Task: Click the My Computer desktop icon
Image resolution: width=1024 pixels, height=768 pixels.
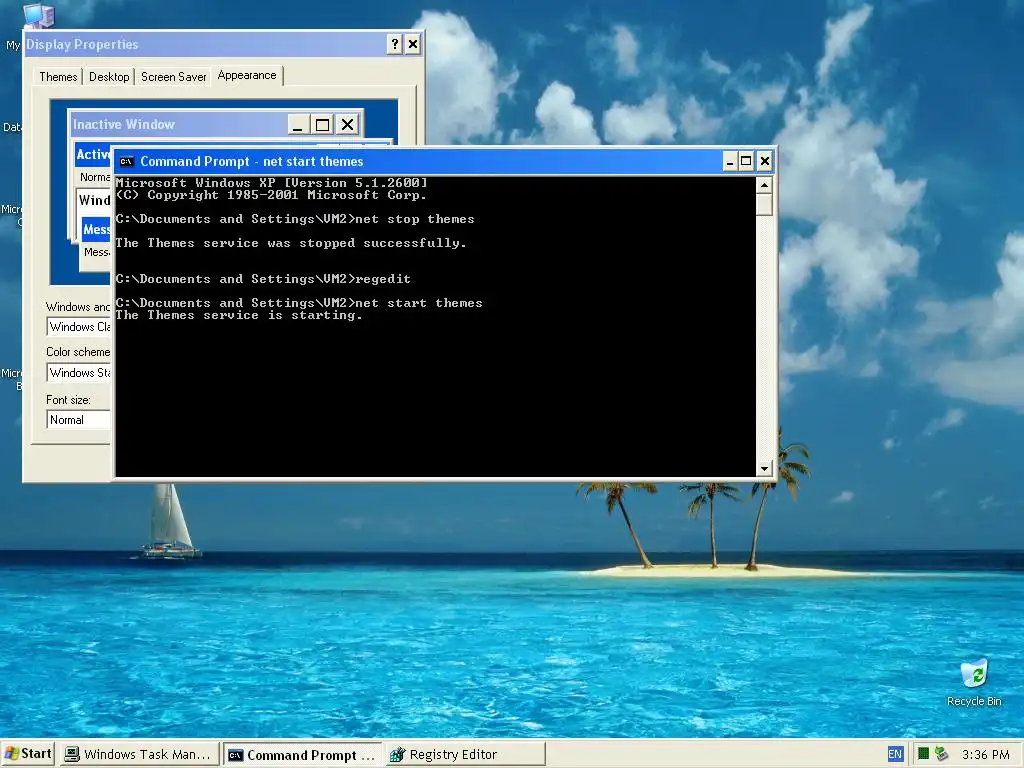Action: pos(37,16)
